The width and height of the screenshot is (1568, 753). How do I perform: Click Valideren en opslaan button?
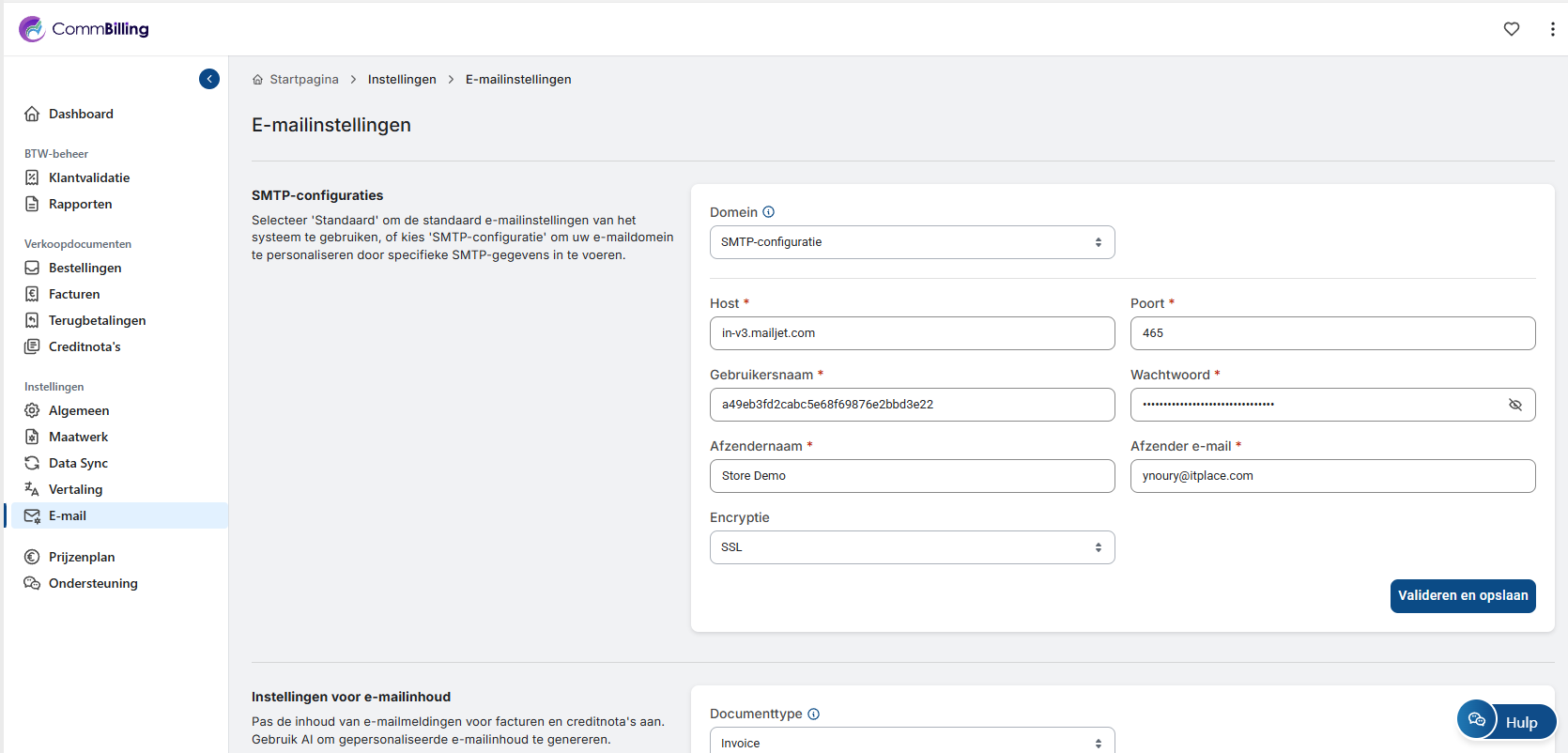pyautogui.click(x=1462, y=595)
